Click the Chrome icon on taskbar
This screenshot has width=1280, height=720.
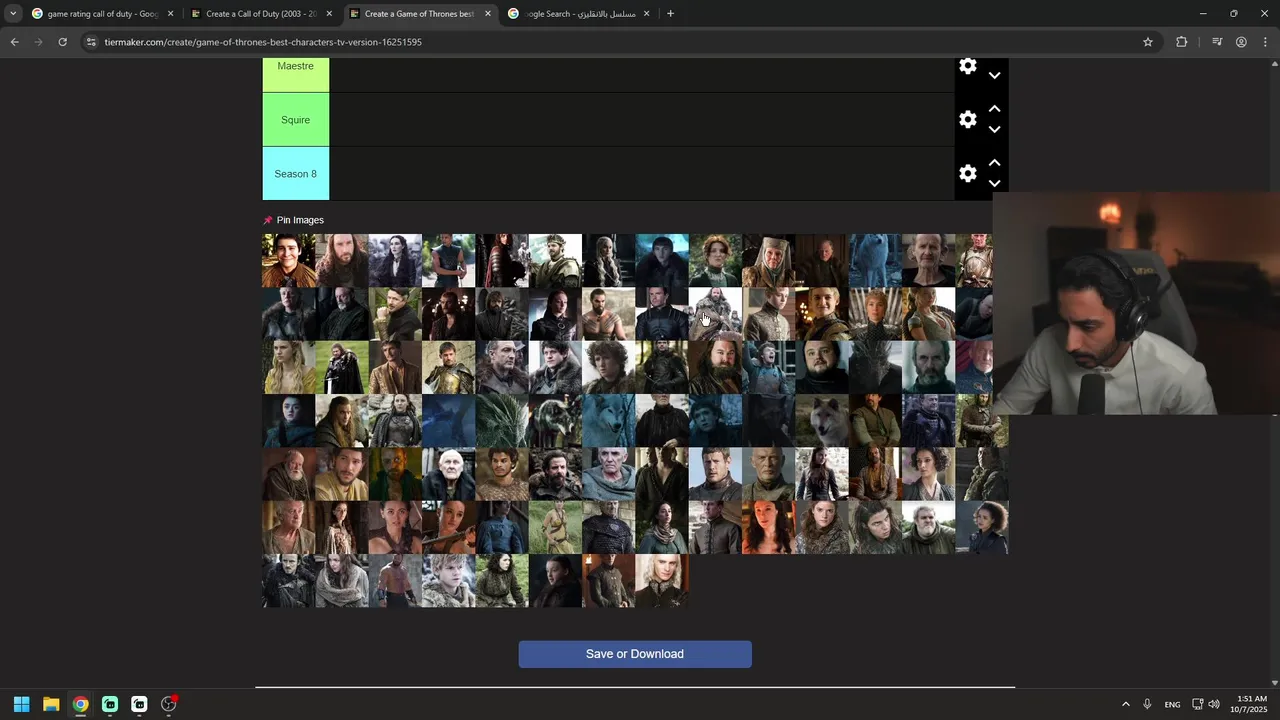coord(80,704)
